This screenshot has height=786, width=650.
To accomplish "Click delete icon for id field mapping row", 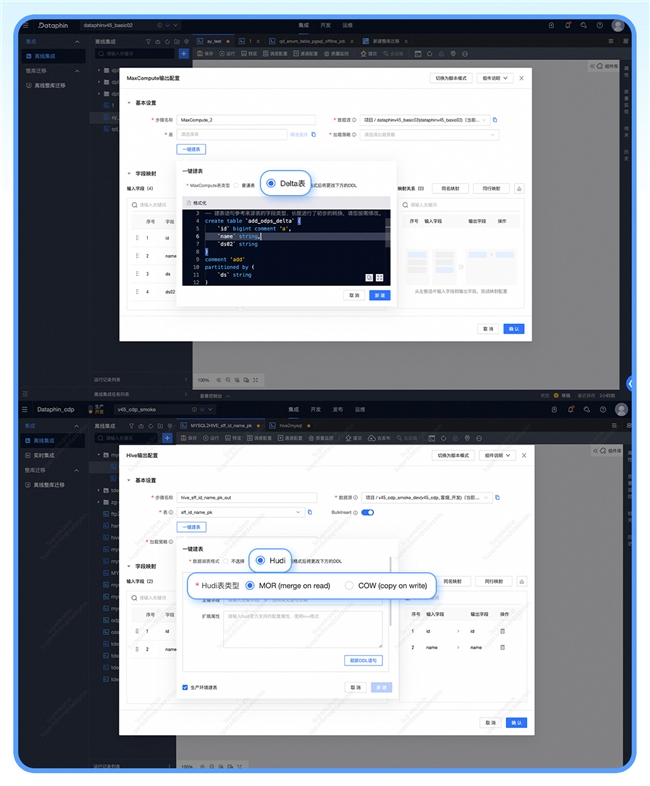I will click(502, 631).
